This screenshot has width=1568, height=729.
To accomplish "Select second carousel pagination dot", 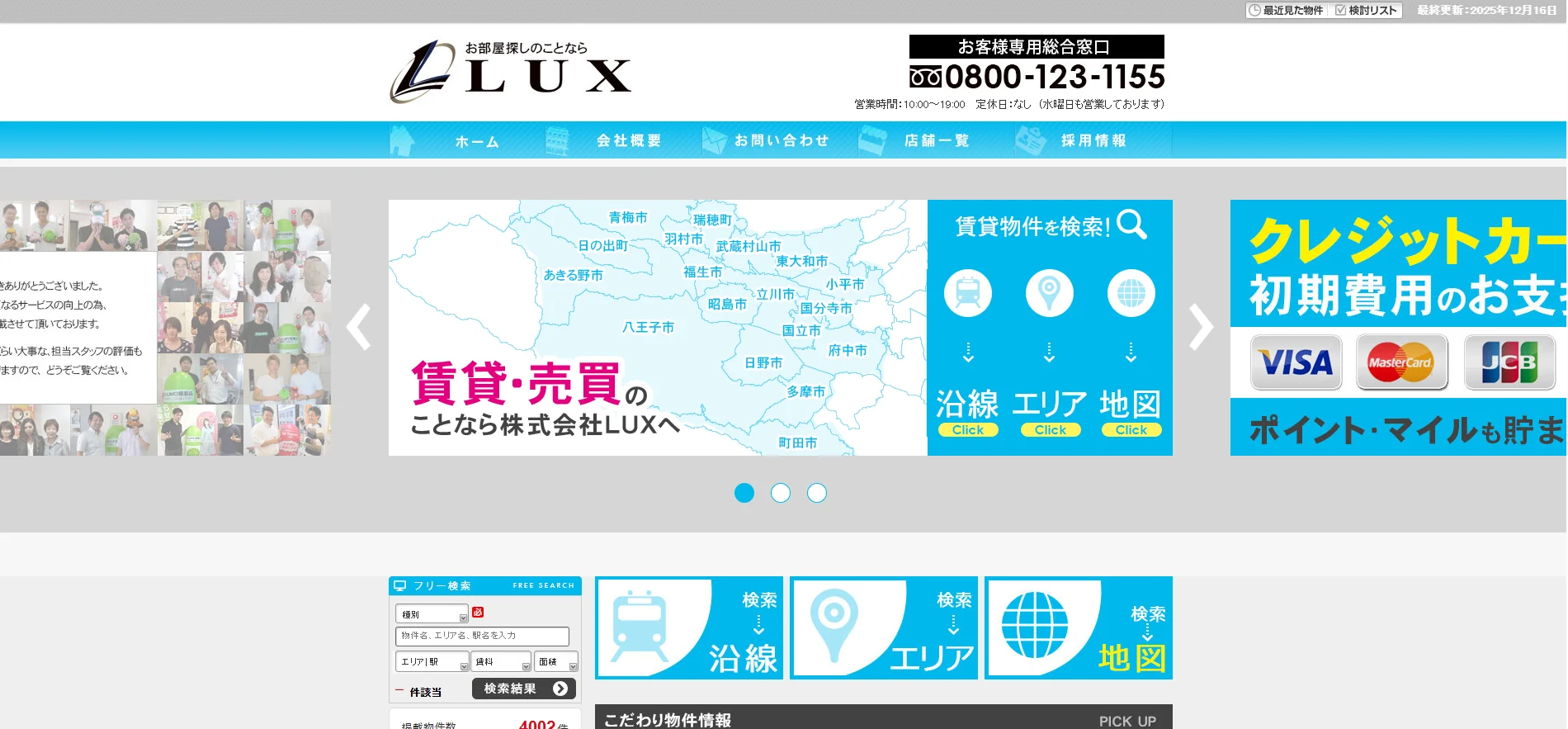I will coord(781,493).
